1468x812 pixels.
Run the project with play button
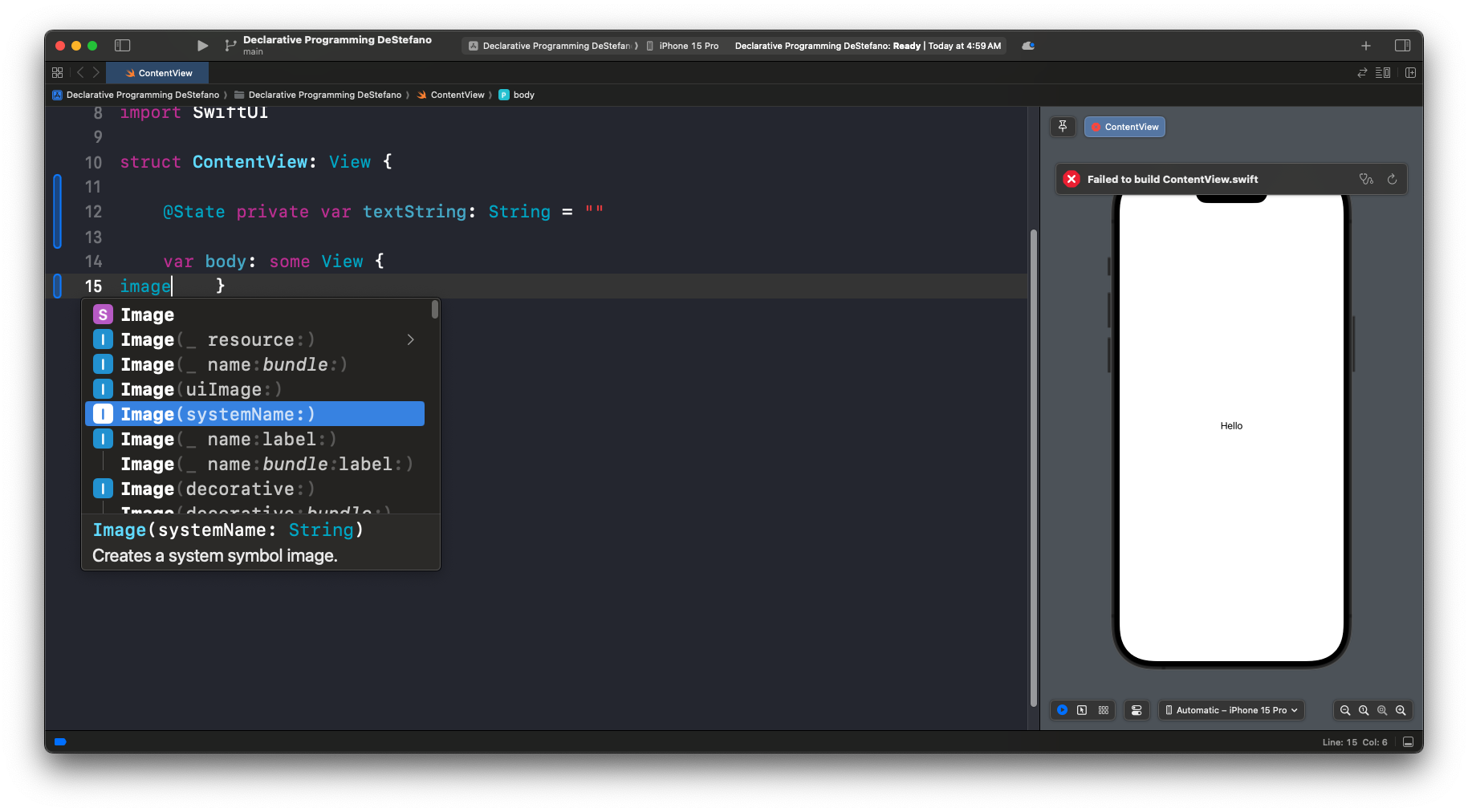click(202, 46)
